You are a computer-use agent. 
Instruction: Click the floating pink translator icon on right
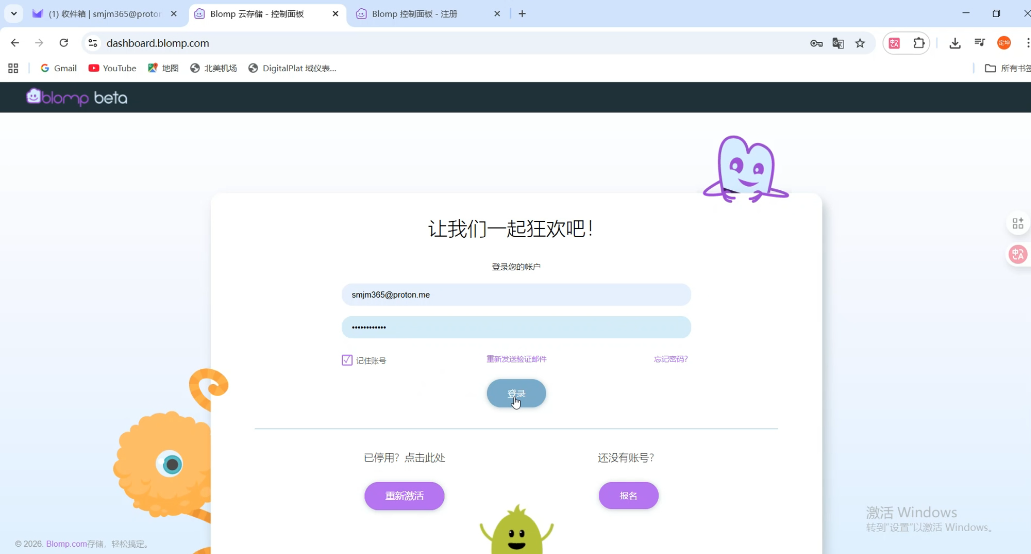[1018, 254]
